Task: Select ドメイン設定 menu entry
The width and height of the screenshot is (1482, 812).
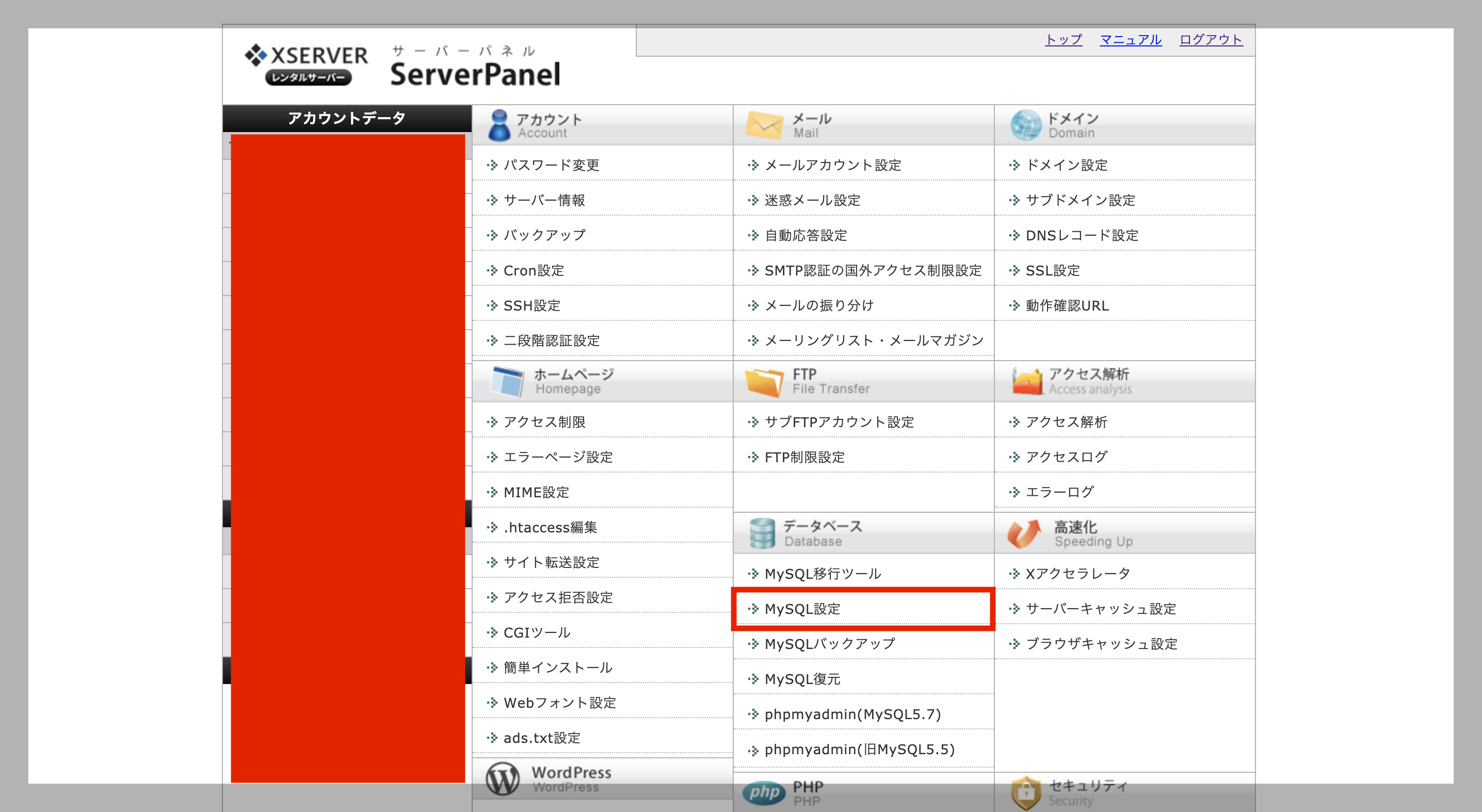Action: pos(1066,165)
